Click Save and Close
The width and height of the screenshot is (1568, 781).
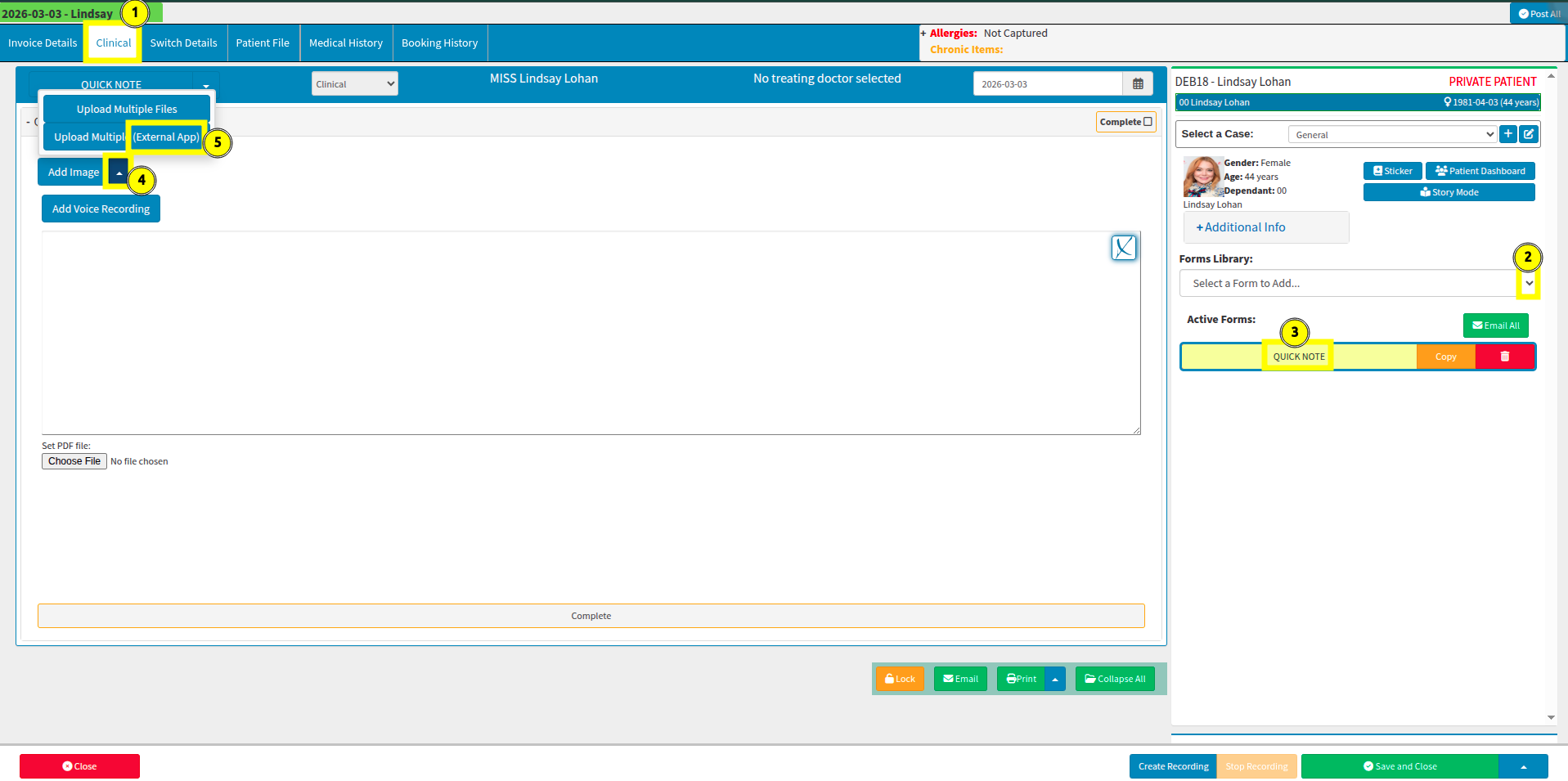point(1400,766)
